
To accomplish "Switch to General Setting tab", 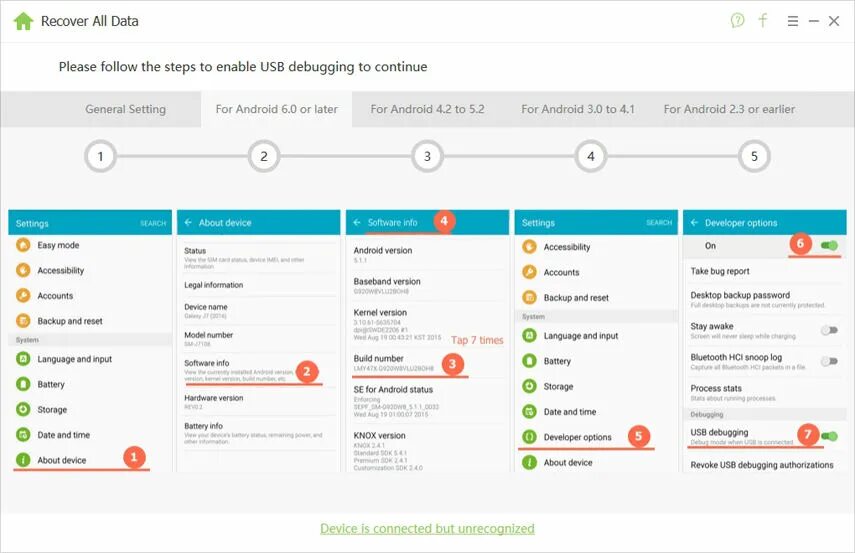I will click(x=125, y=109).
